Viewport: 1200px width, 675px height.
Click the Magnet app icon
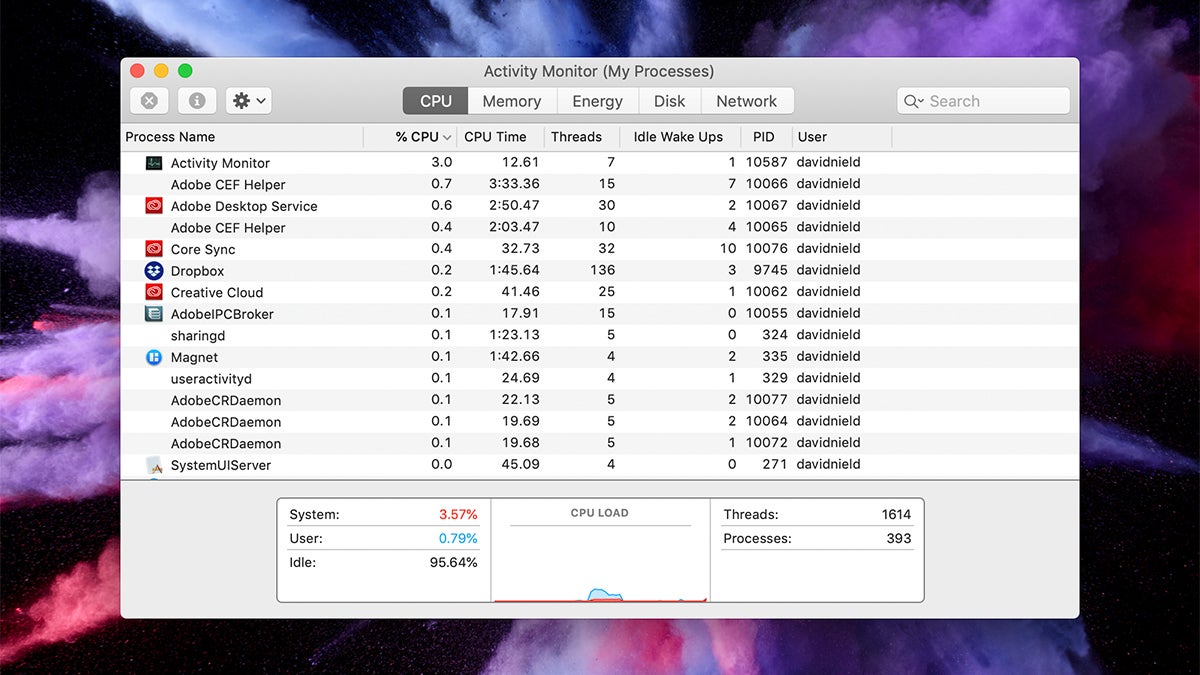152,357
